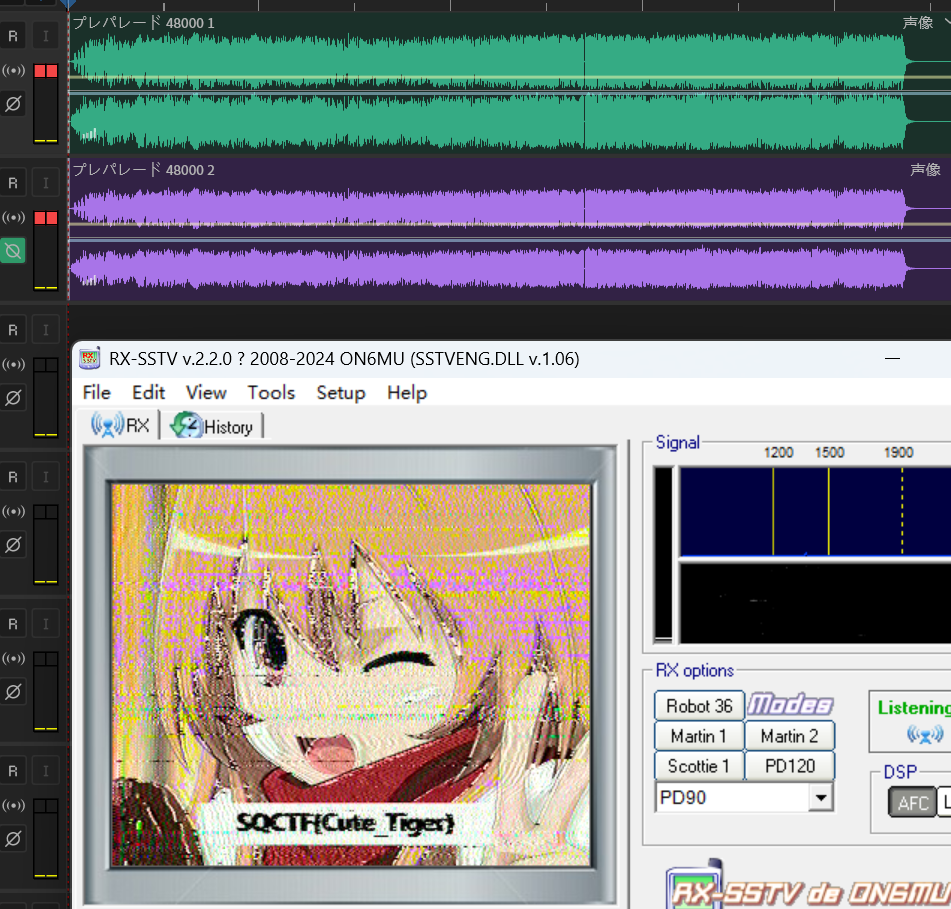Click phase invert icon on third track
951x909 pixels.
point(13,398)
